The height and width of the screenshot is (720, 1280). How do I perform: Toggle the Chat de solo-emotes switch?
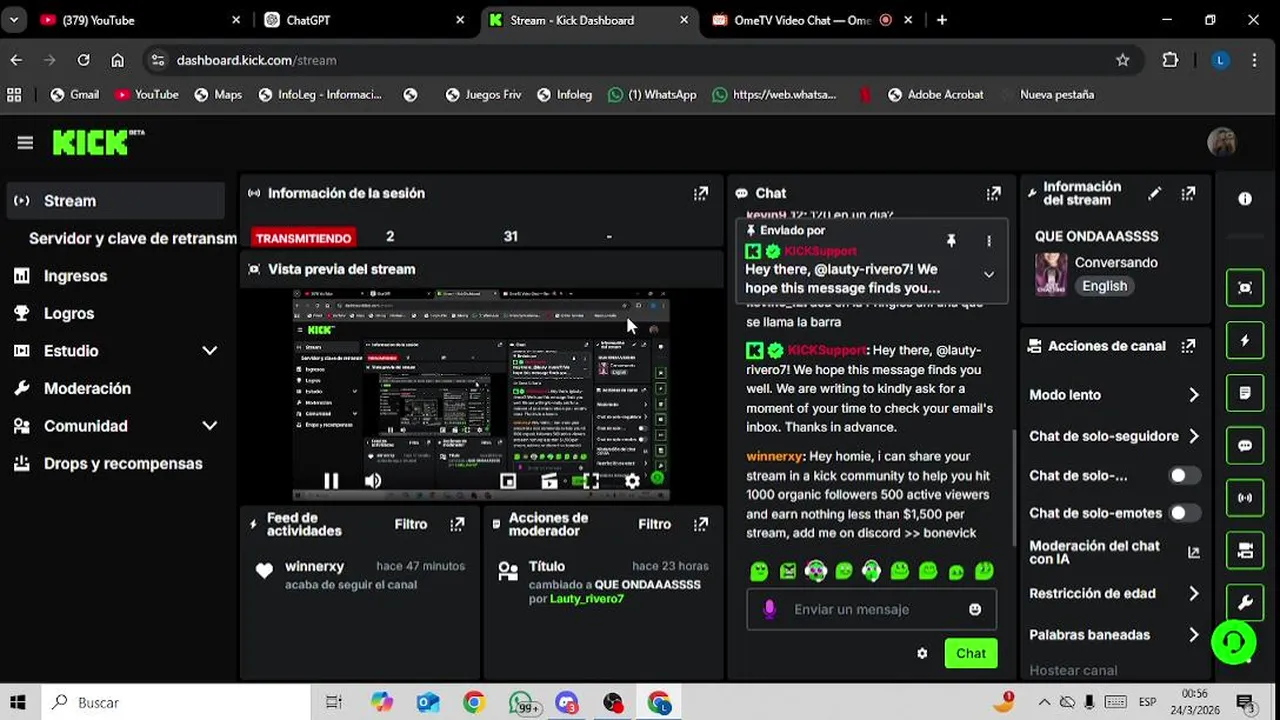coord(1185,513)
